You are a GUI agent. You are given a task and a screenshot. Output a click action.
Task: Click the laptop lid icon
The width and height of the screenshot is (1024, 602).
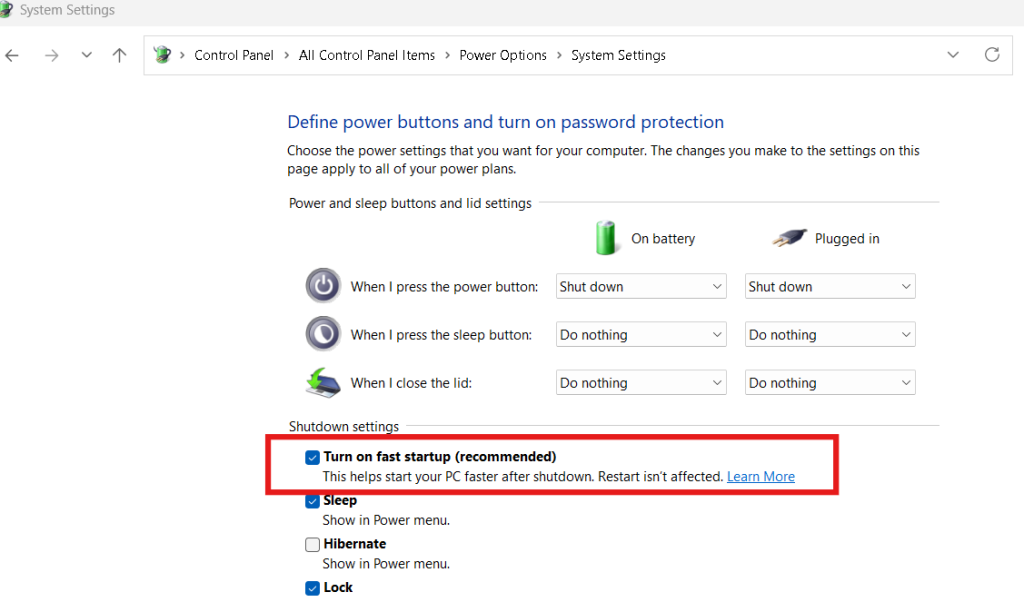click(320, 382)
